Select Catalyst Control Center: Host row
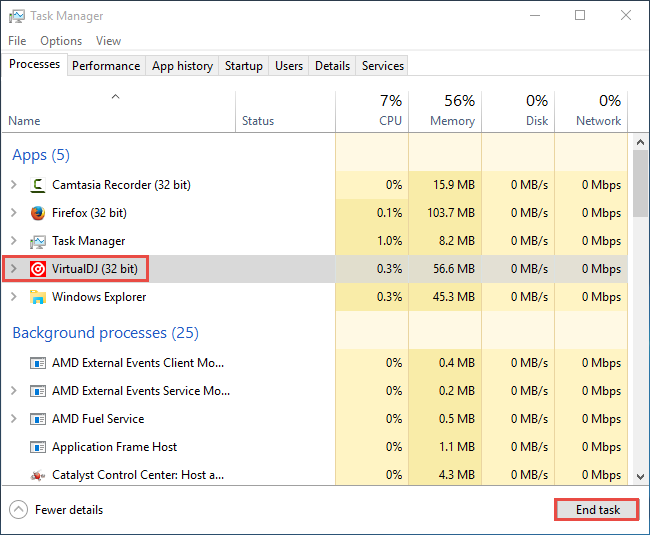Viewport: 650px width, 535px height. (315, 475)
